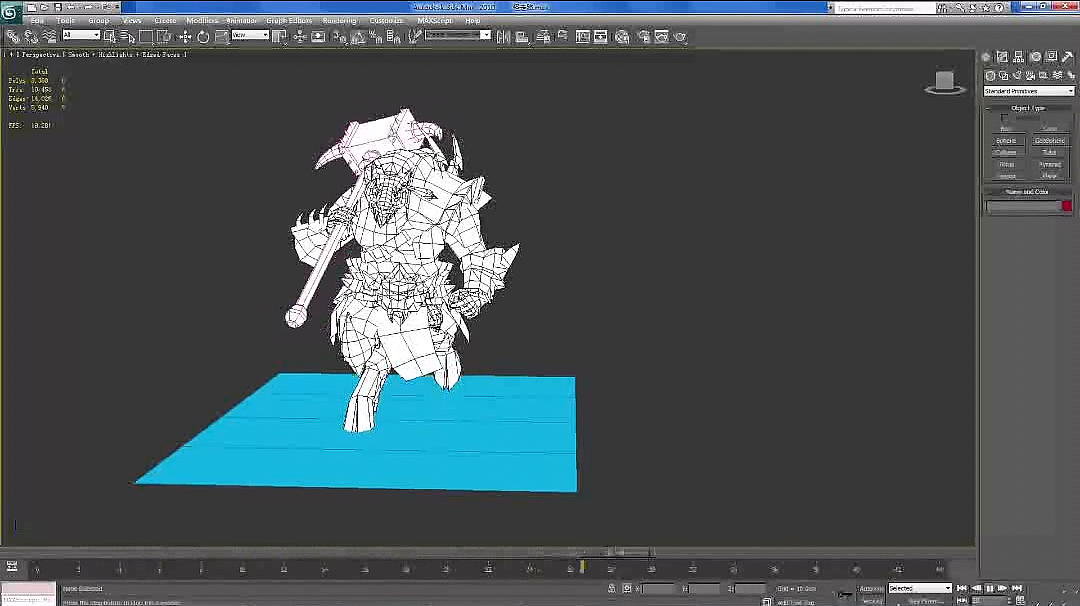This screenshot has width=1080, height=606.
Task: Jump to start with Go to Start button
Action: coord(962,589)
